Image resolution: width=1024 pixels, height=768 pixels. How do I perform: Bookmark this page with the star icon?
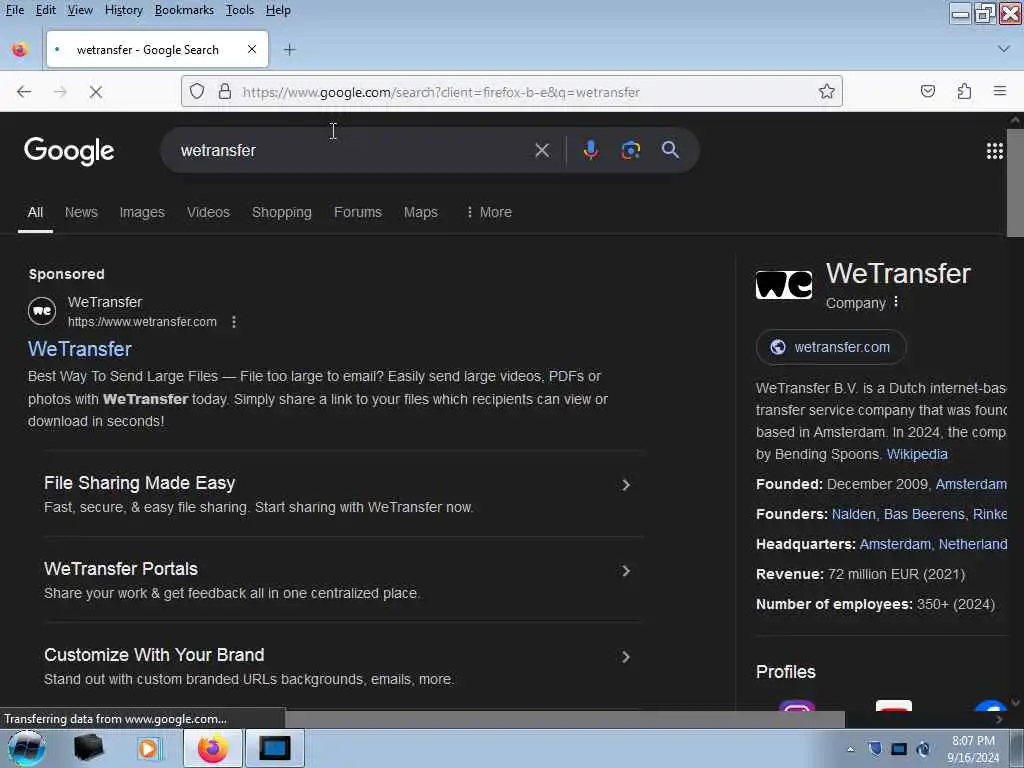(827, 91)
